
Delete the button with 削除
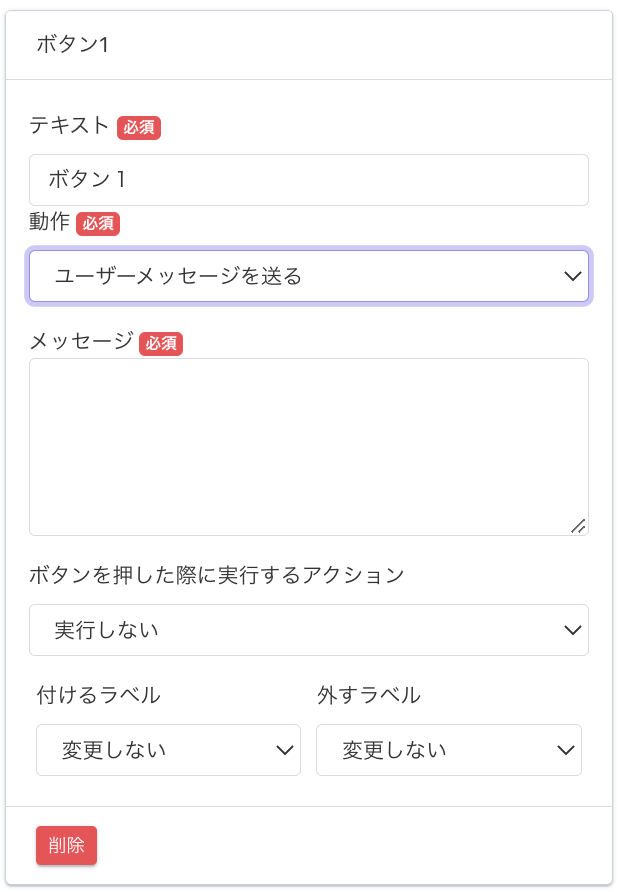coord(67,845)
